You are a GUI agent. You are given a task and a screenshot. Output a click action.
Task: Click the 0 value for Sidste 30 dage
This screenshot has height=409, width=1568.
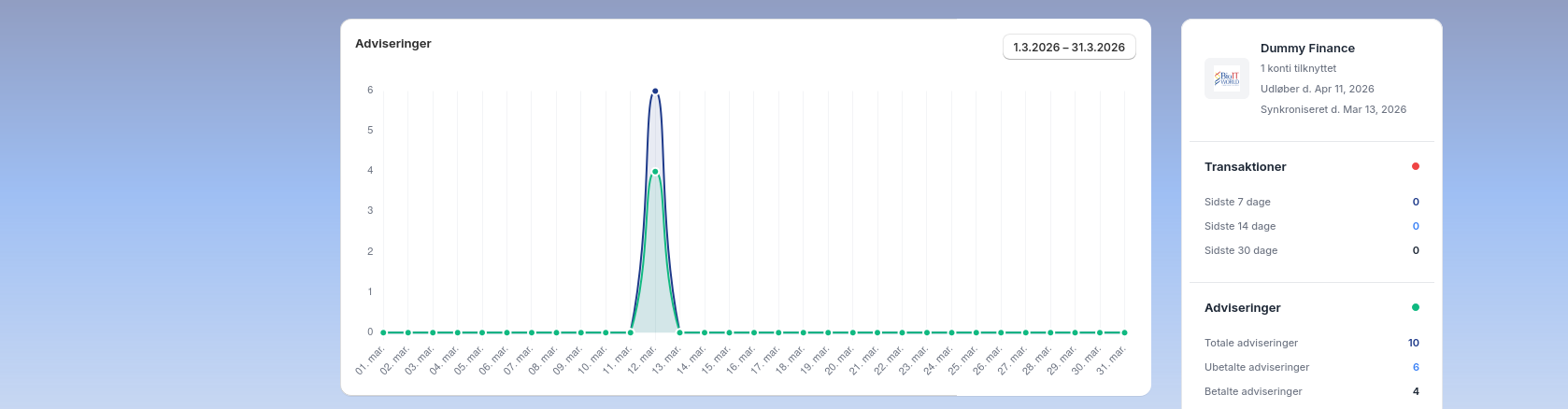click(x=1416, y=250)
